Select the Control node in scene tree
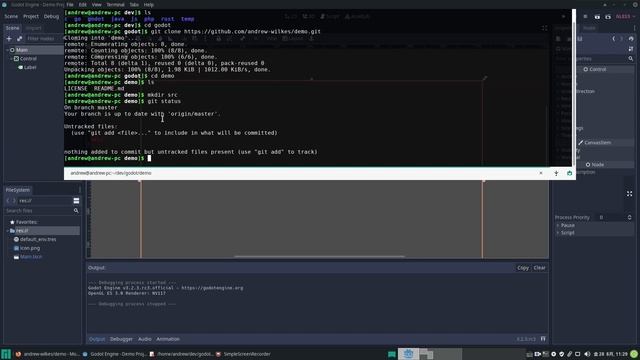The width and height of the screenshot is (640, 360). [28, 59]
